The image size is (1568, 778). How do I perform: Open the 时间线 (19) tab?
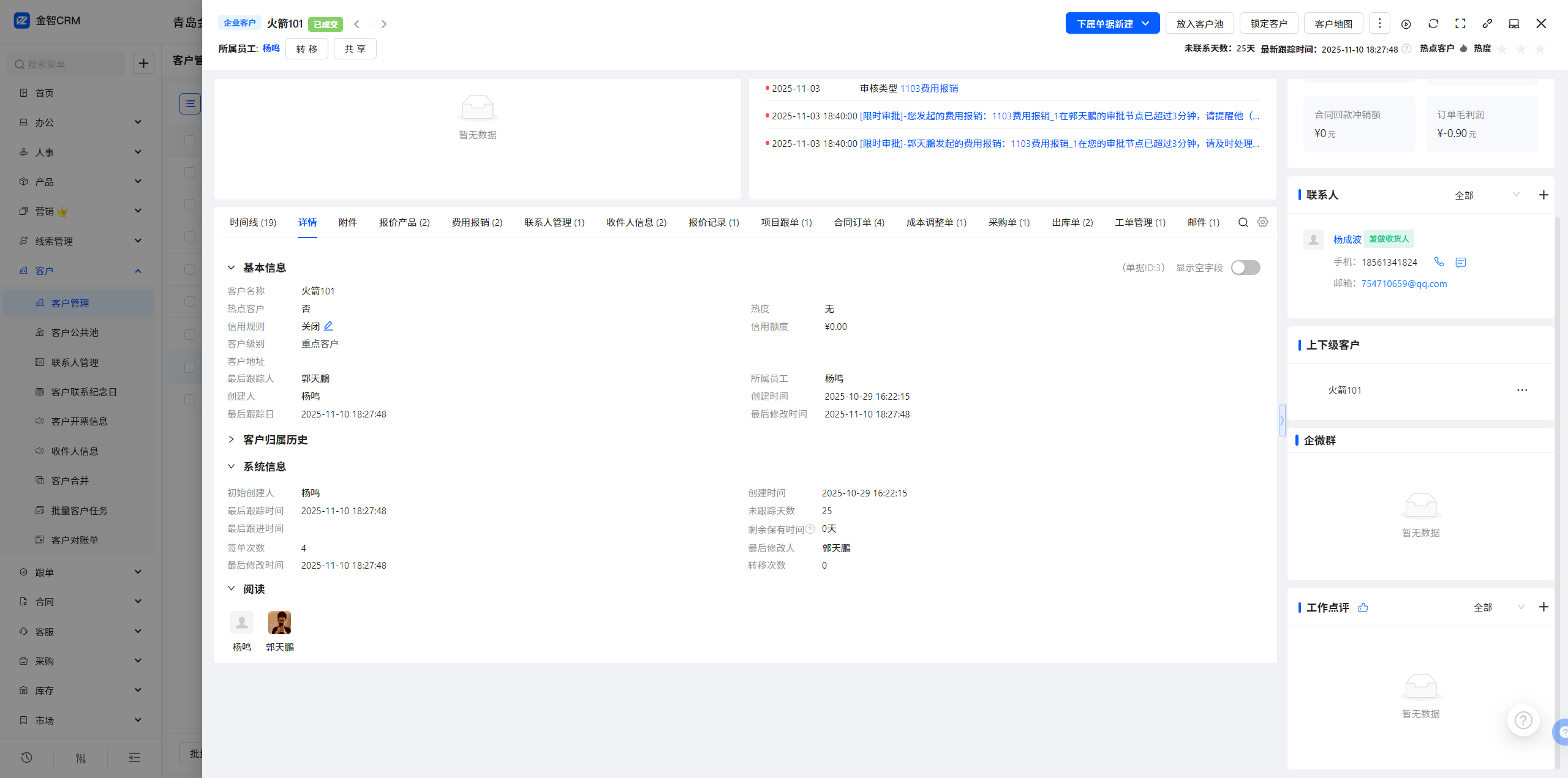252,222
